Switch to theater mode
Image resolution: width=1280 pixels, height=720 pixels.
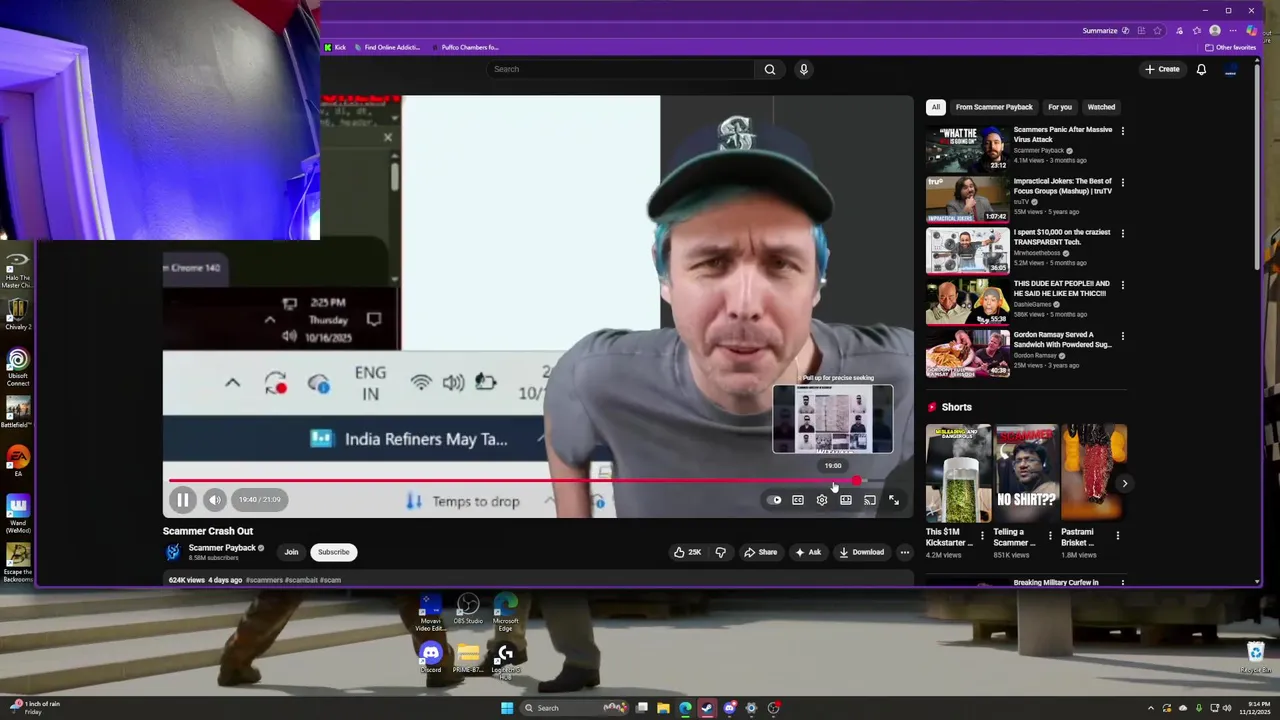(x=846, y=500)
